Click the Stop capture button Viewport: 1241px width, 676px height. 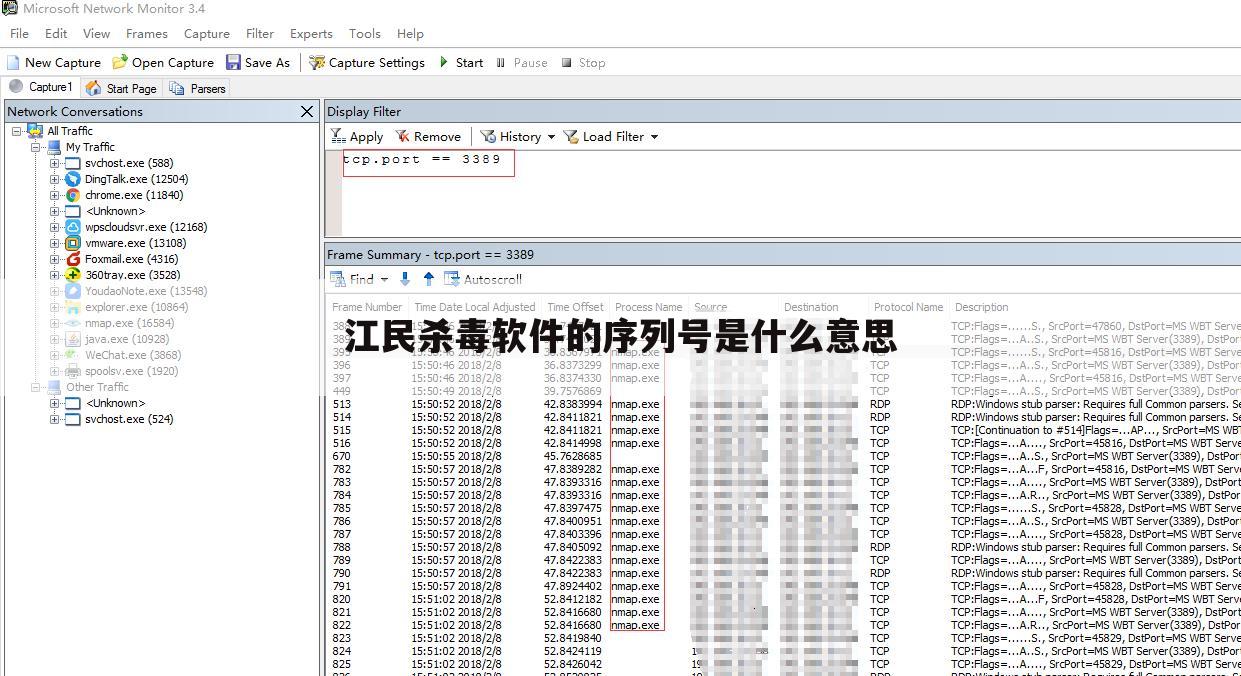coord(583,62)
